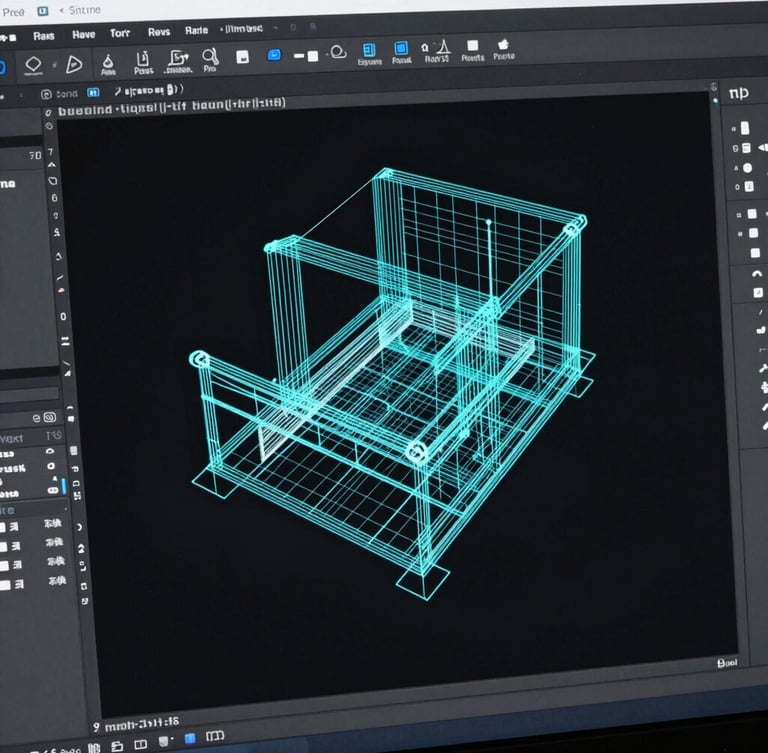Click the white square icon beside Pro
The height and width of the screenshot is (753, 768).
pos(242,57)
